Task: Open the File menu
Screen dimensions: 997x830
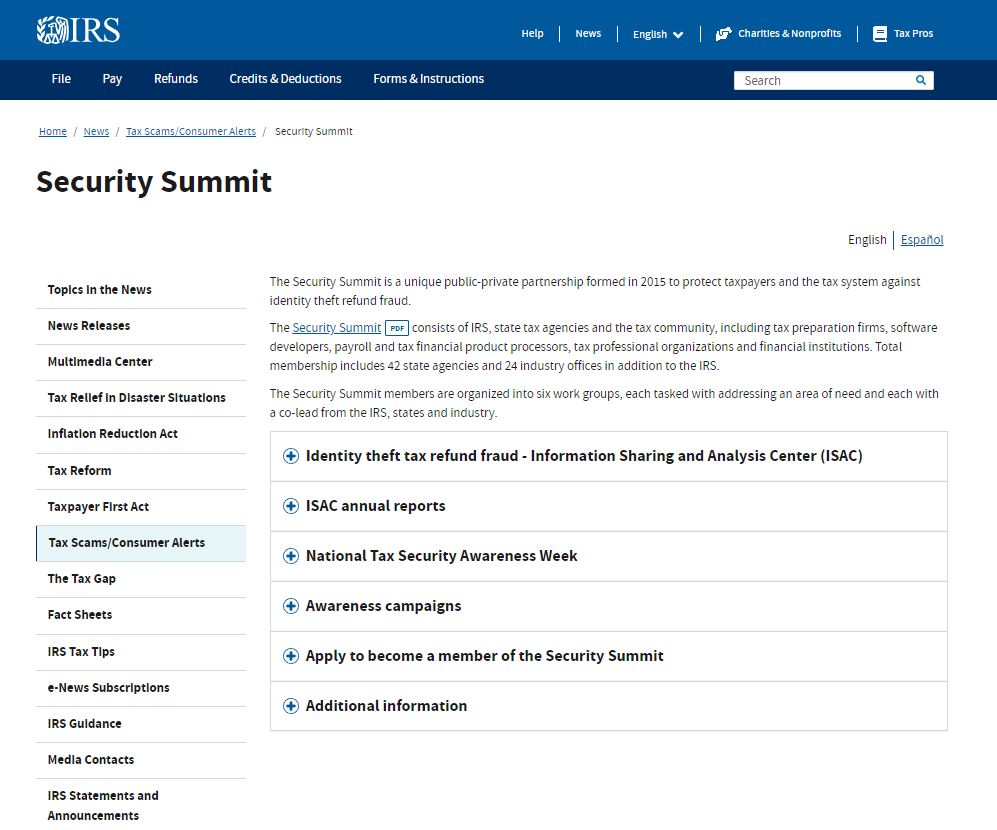Action: click(x=61, y=79)
